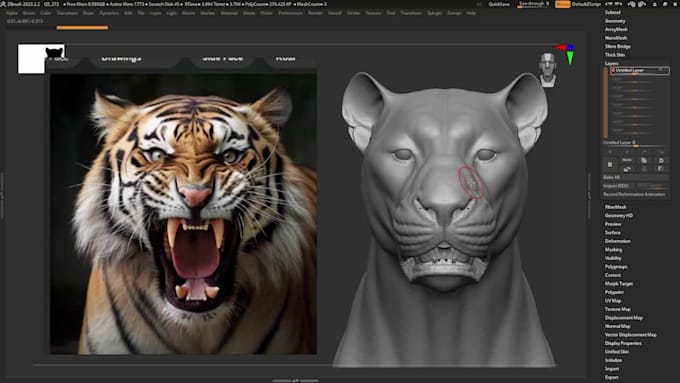The height and width of the screenshot is (383, 680).
Task: Toggle the orange Menus button
Action: pyautogui.click(x=562, y=4)
